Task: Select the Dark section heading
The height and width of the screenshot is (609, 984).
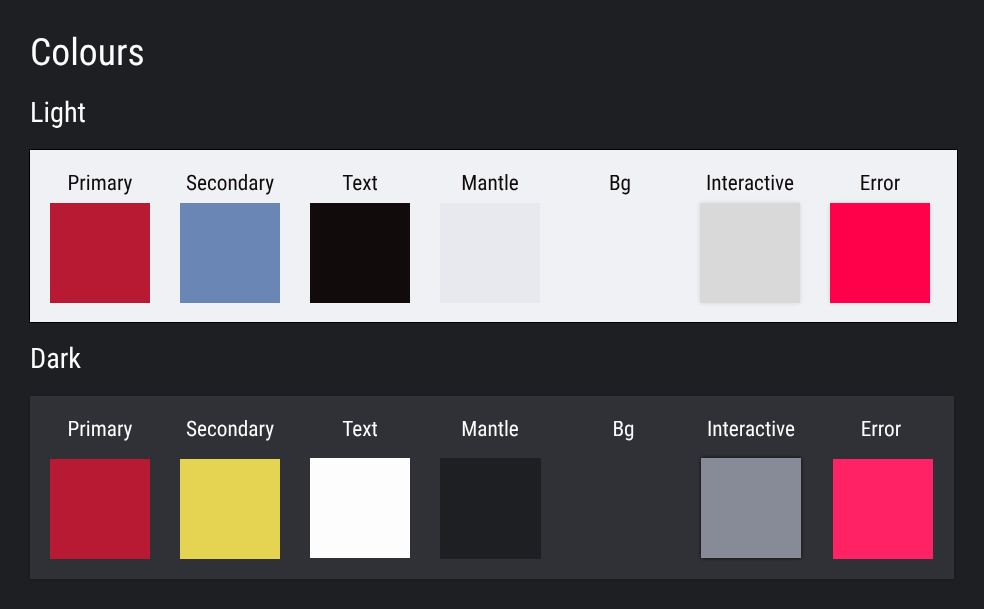Action: point(56,358)
